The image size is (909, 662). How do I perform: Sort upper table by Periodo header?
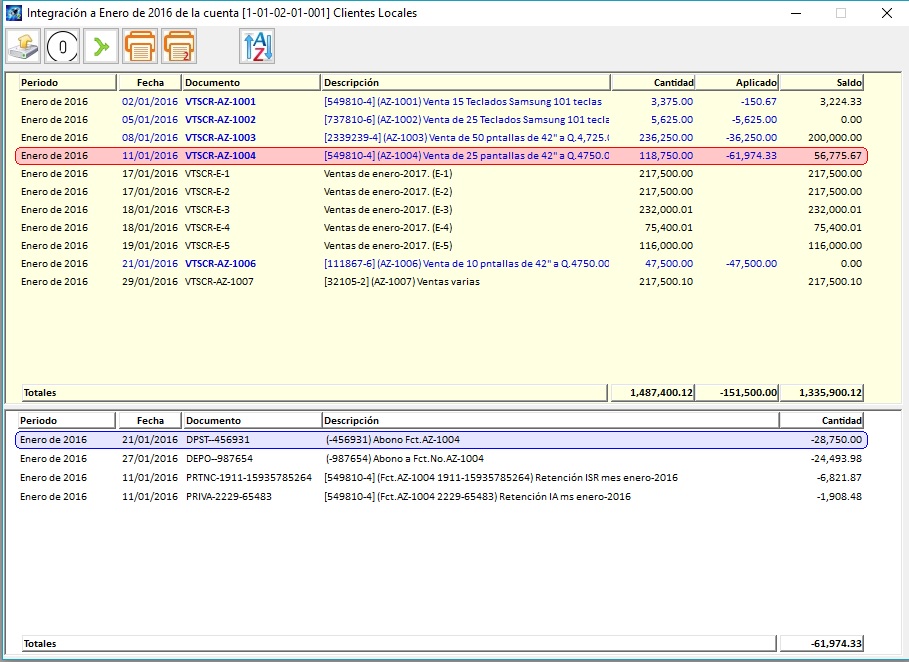(68, 83)
